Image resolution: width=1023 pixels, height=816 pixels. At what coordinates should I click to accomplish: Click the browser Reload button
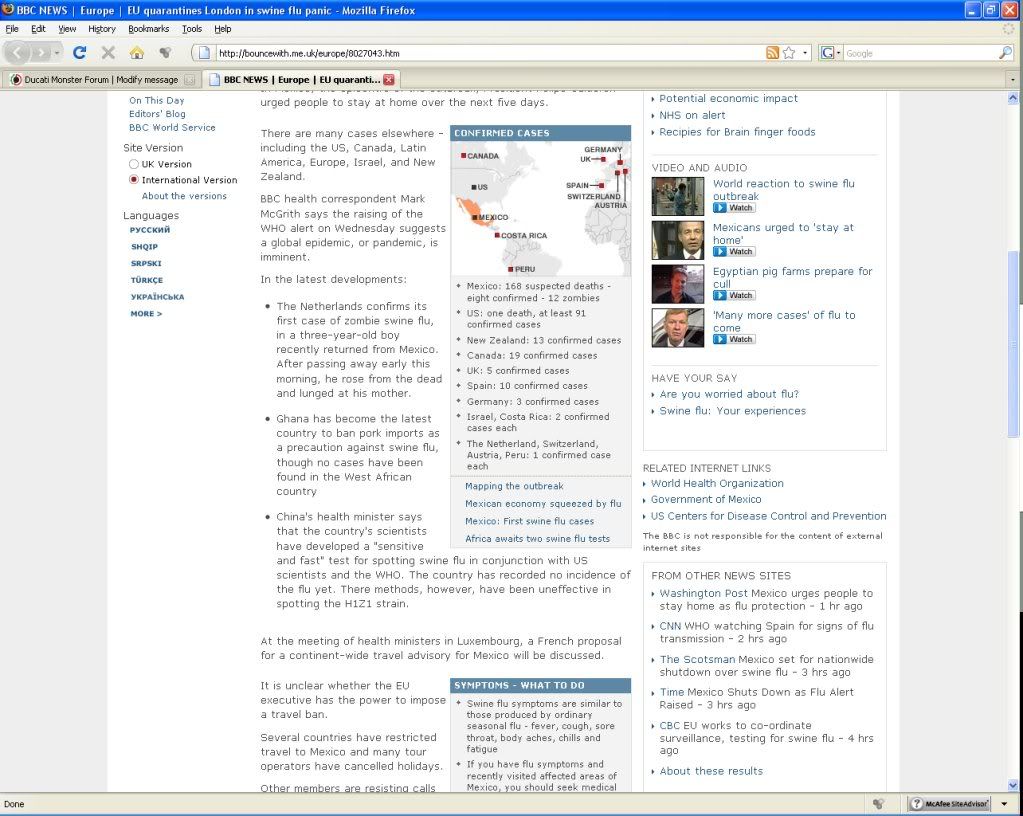coord(80,53)
